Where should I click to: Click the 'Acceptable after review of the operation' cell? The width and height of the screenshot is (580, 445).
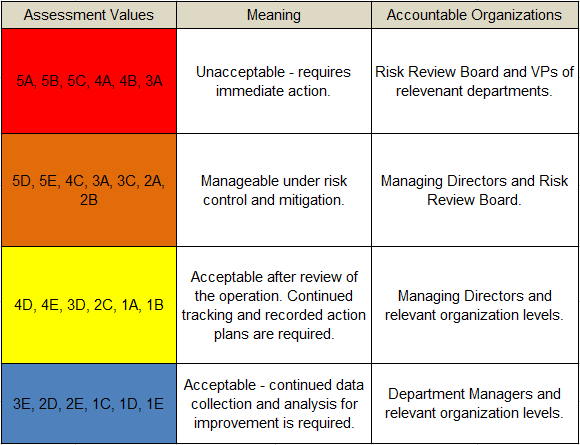coord(274,305)
